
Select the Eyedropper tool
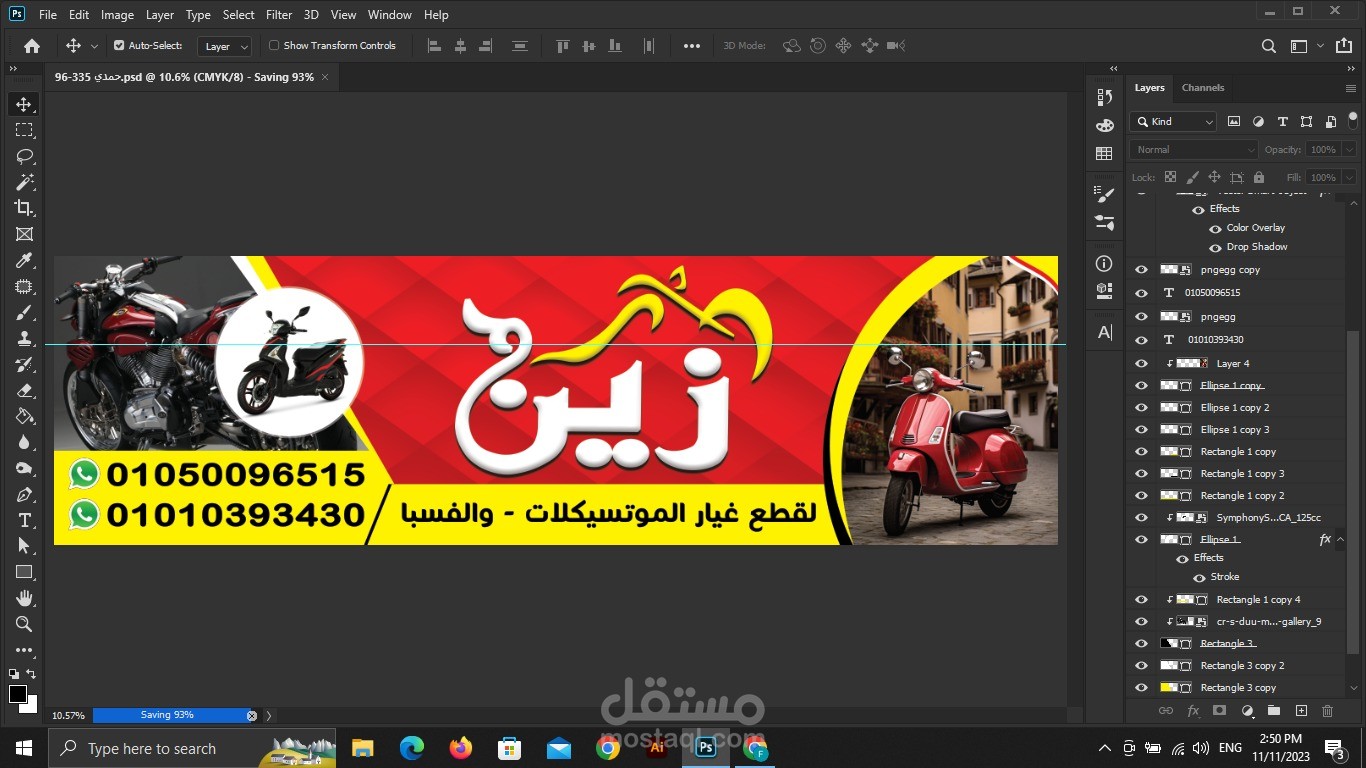pos(24,260)
